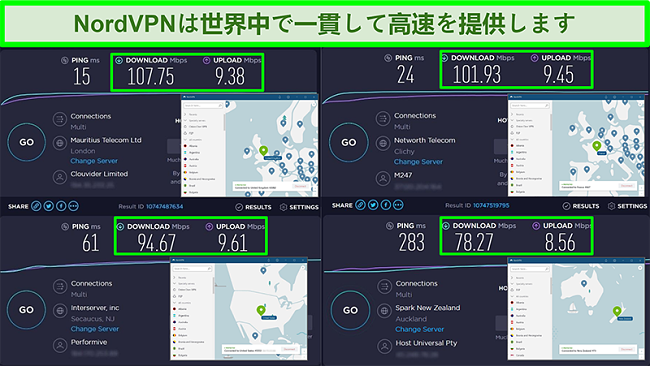650x366 pixels.
Task: Click globe server icon beside Mauritius Telecom Ltd
Action: point(60,143)
